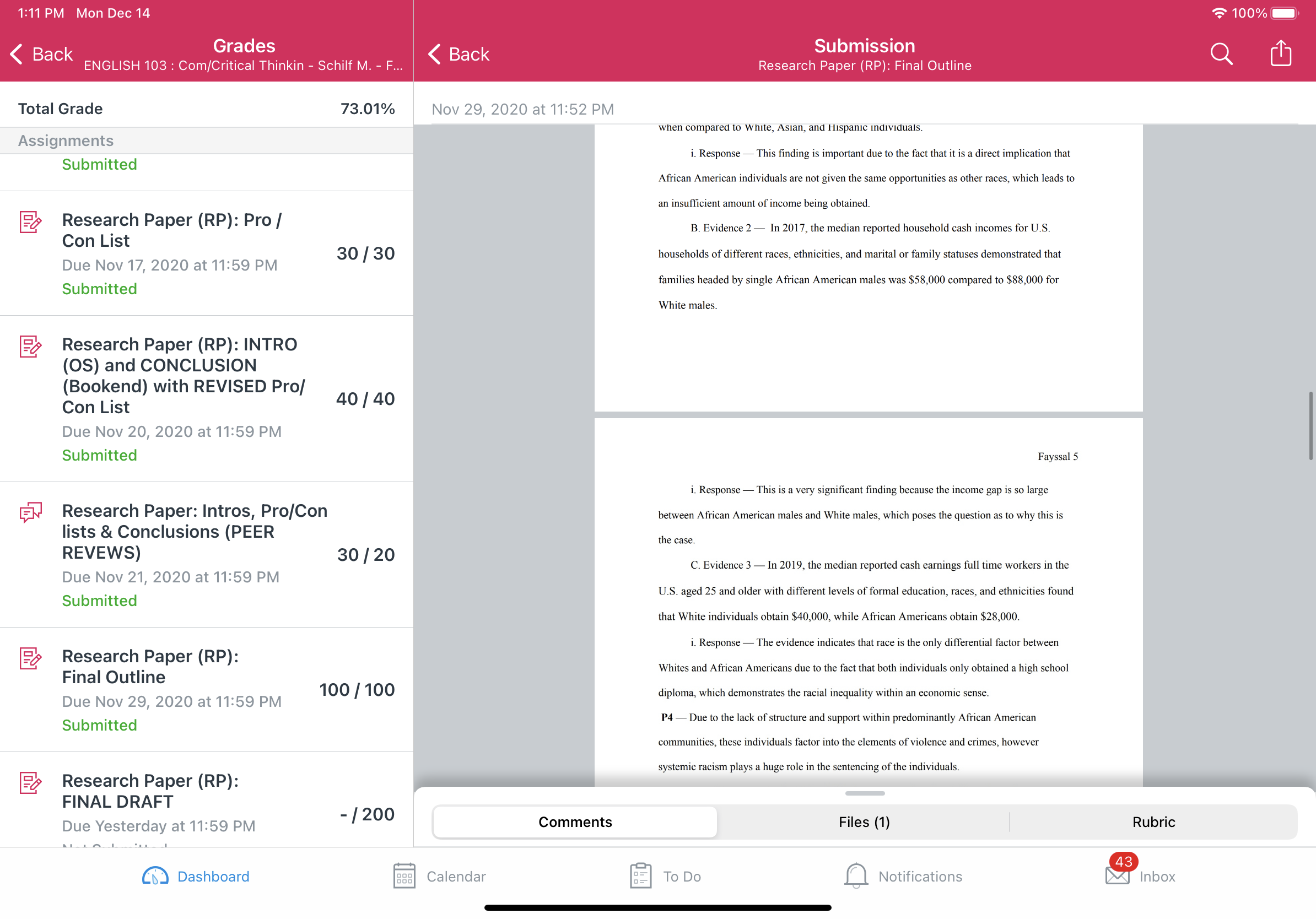1316x919 pixels.
Task: Open Research Paper Intros, Pro/Con lists PEER REVEWS
Action: [x=206, y=555]
